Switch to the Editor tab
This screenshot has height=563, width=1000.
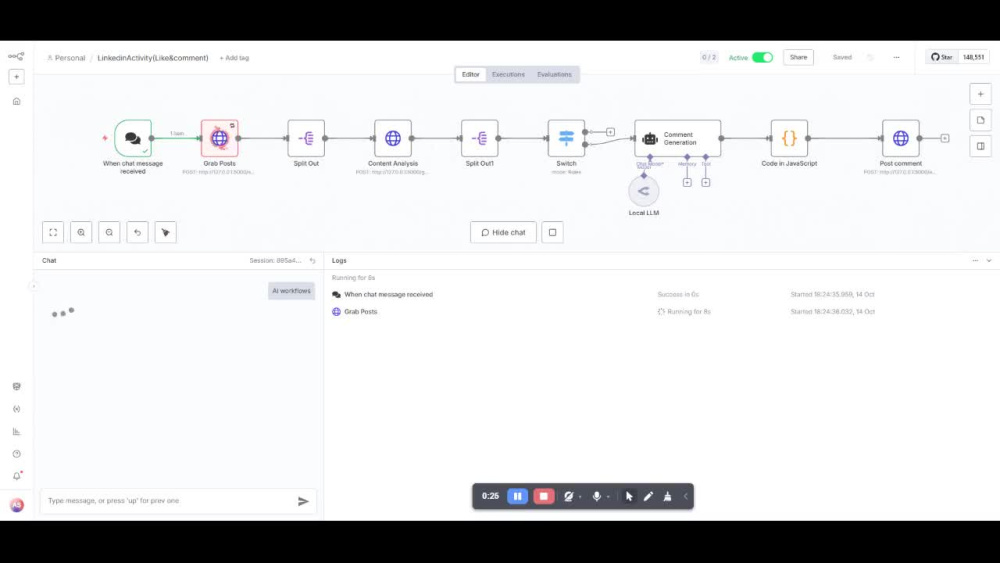pos(471,75)
